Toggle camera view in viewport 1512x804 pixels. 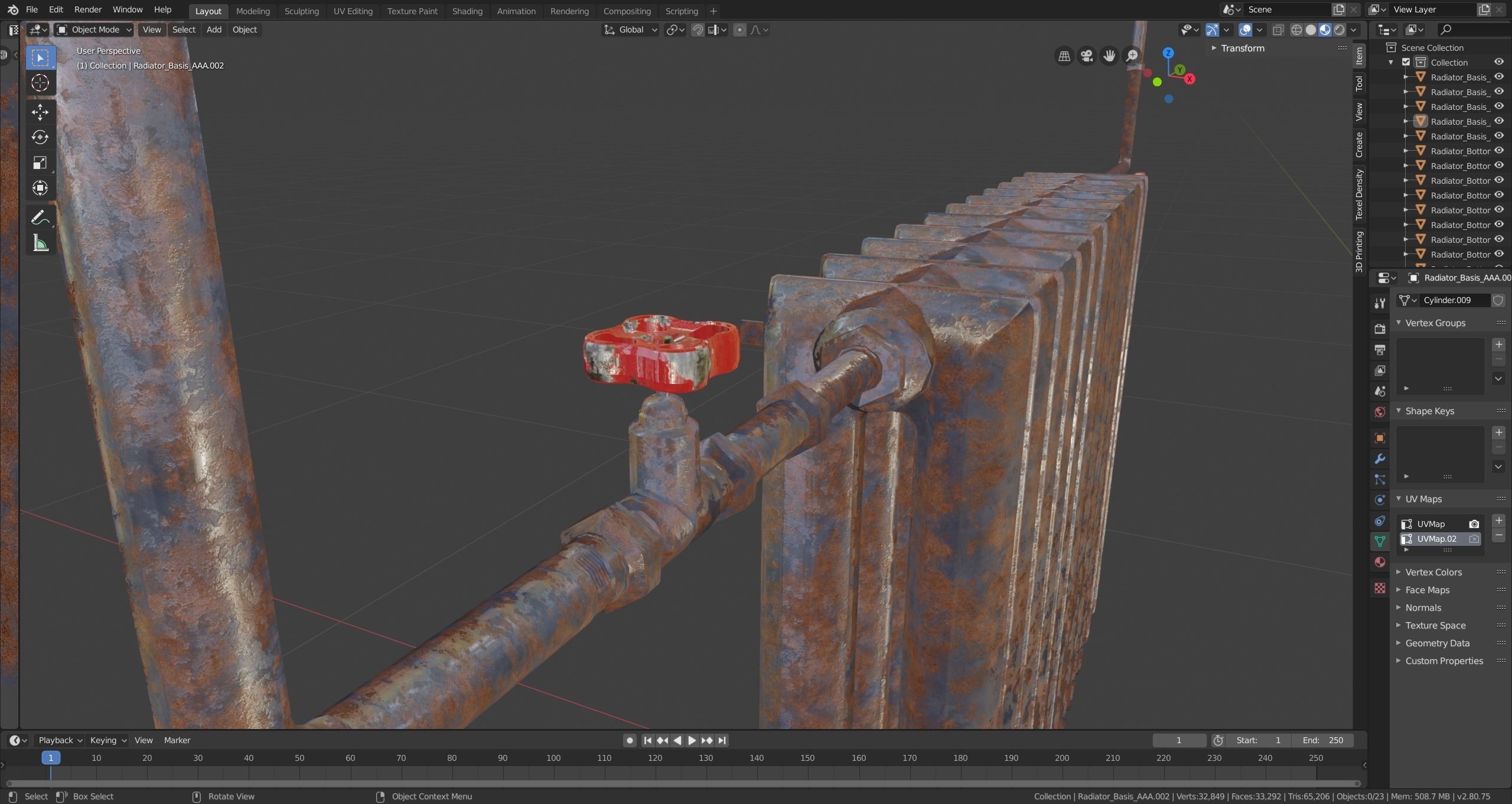click(1087, 56)
